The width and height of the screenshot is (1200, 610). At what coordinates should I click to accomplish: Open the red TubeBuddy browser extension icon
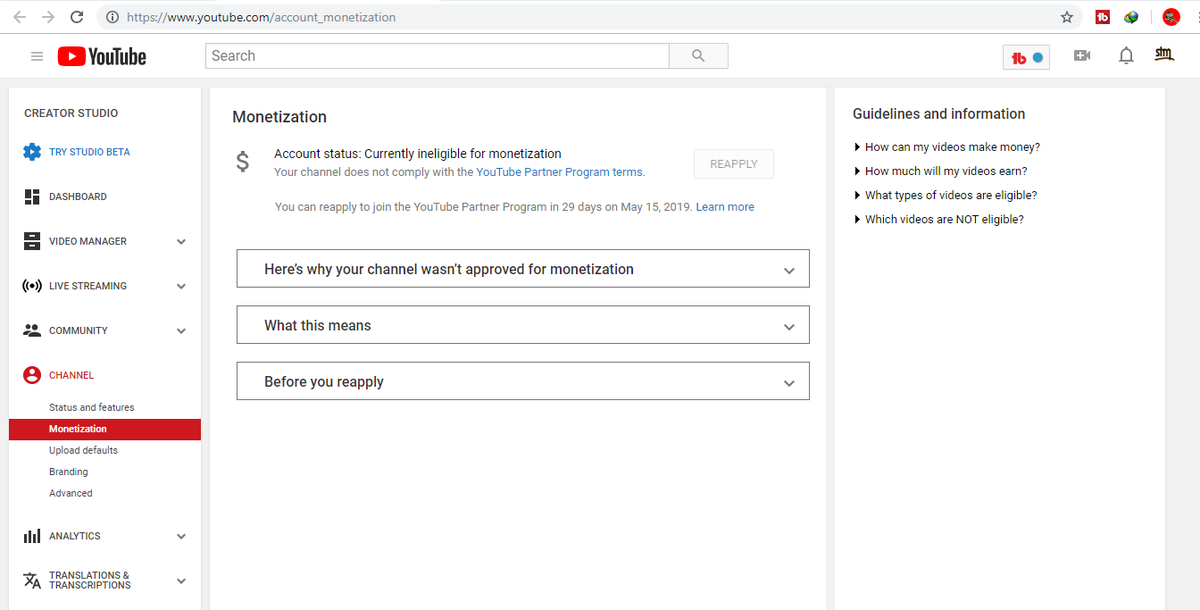click(x=1103, y=17)
